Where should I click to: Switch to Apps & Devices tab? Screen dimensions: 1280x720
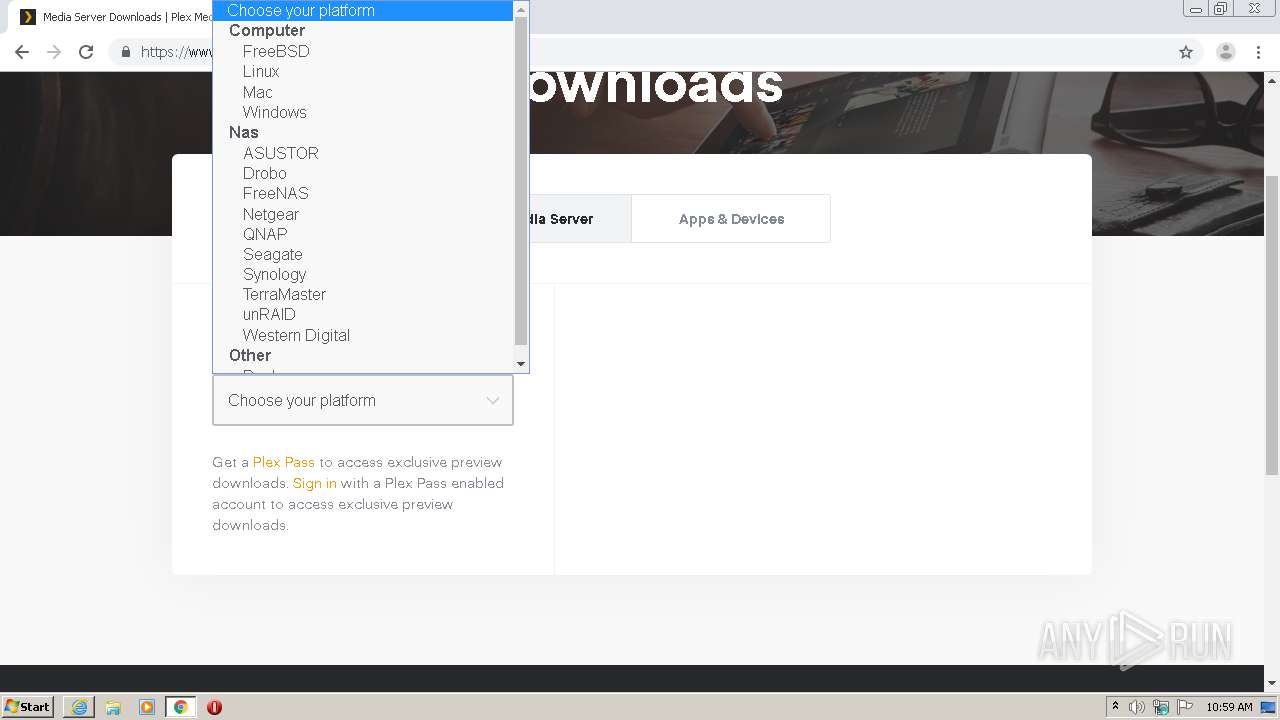coord(731,219)
